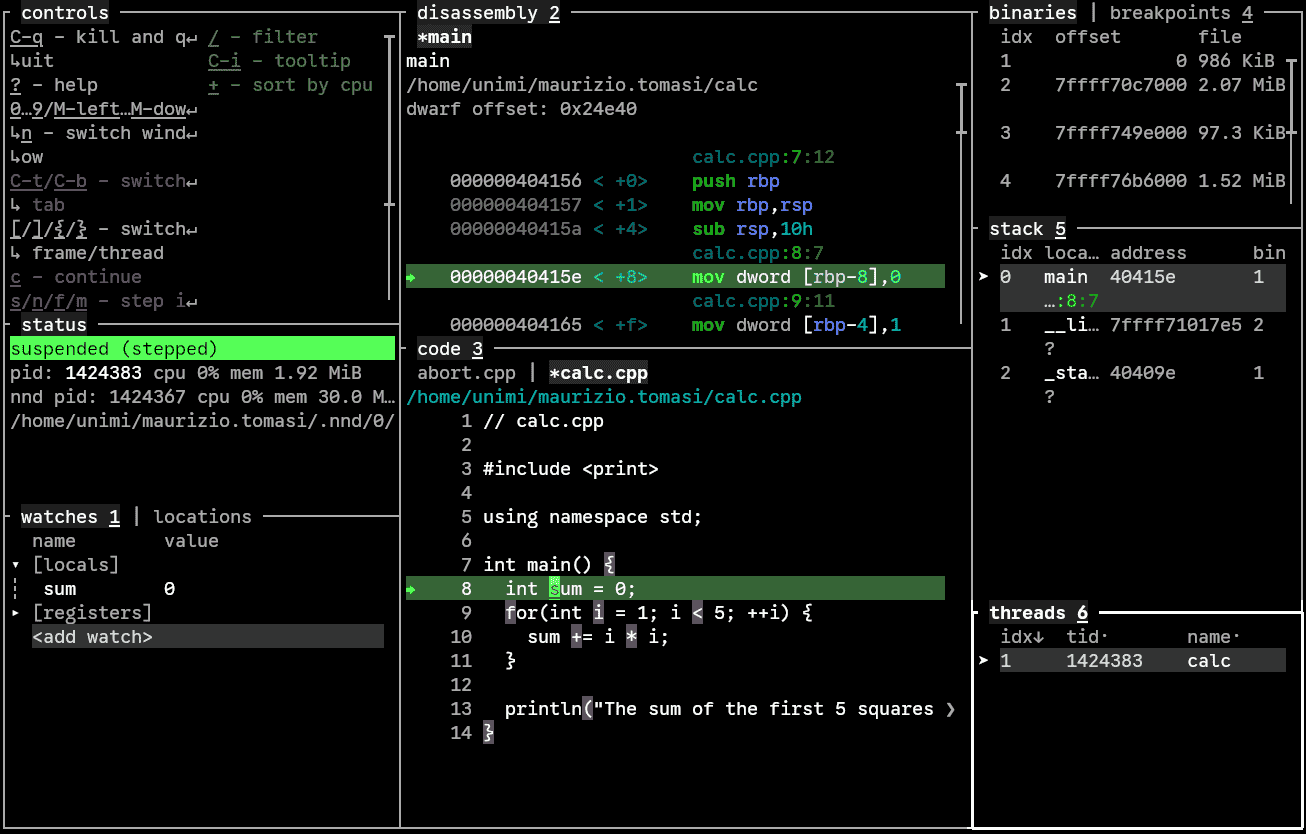Click the truncation chevron on line 13

point(950,709)
